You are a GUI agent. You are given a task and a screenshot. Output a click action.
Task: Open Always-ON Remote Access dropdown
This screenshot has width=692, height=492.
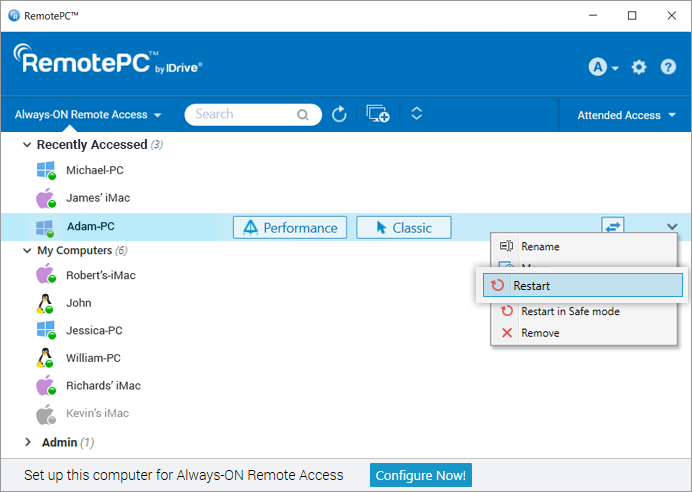88,115
